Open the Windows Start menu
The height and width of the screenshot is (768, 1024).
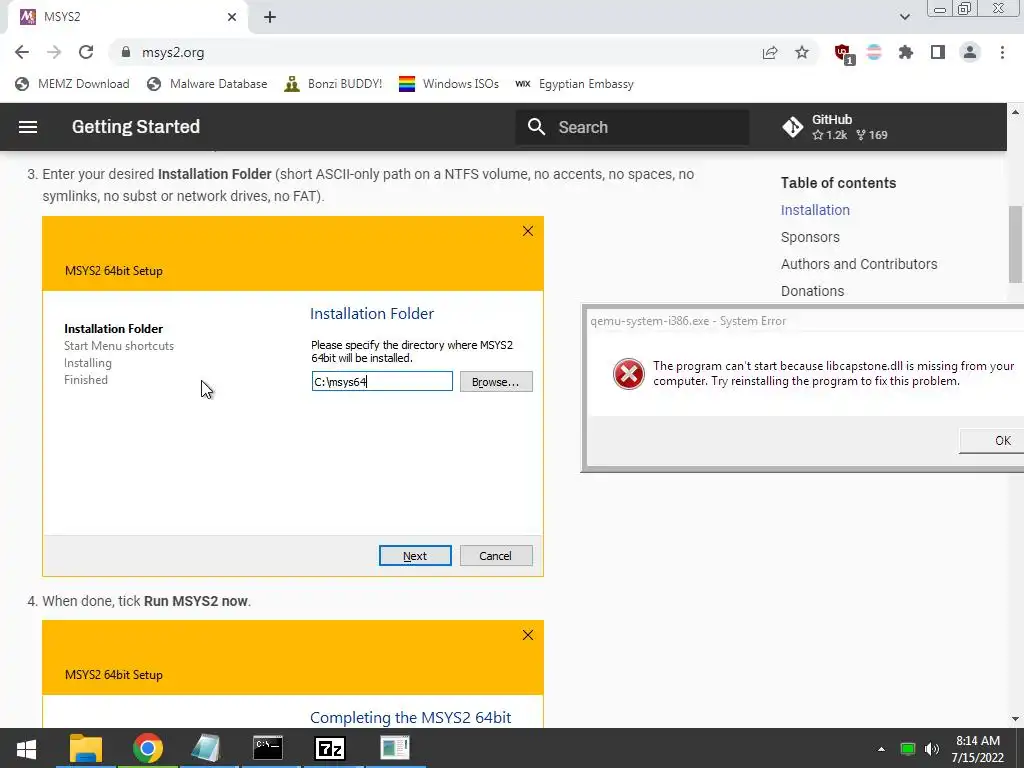(26, 748)
